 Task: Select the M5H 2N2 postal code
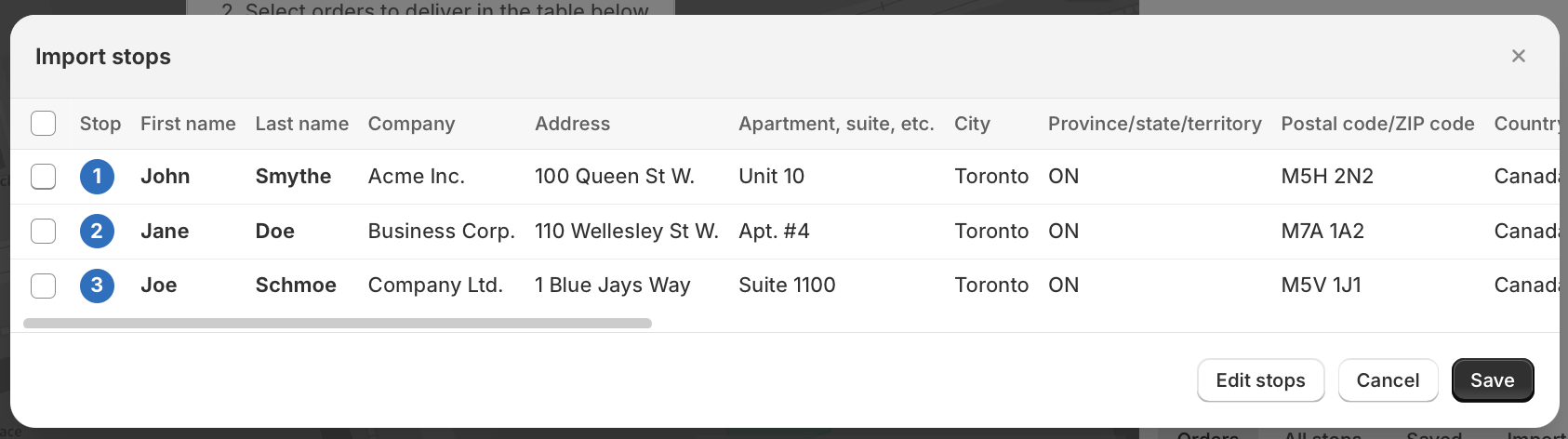[x=1327, y=177]
